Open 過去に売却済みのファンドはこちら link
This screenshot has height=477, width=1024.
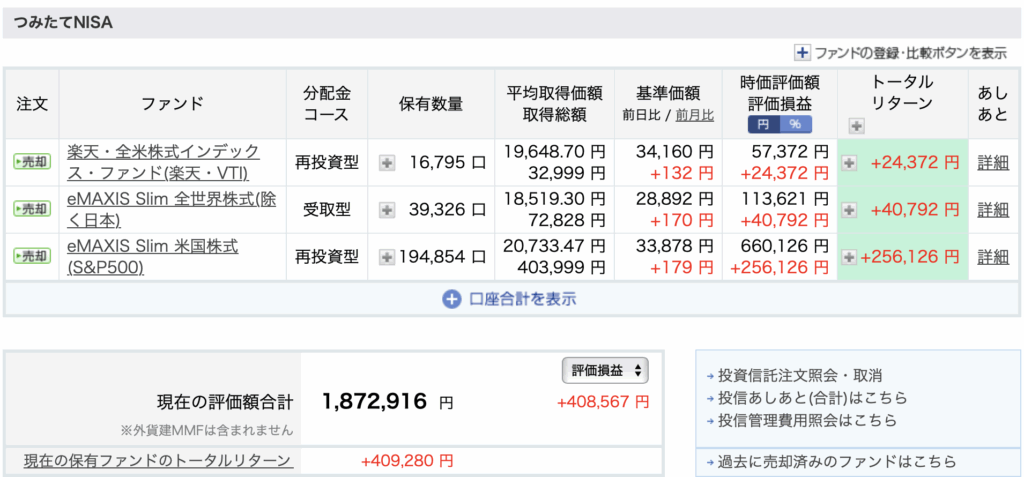(x=837, y=461)
